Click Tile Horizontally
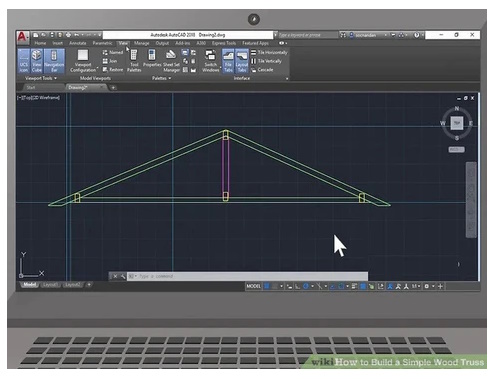Image resolution: width=495 pixels, height=379 pixels. 269,52
